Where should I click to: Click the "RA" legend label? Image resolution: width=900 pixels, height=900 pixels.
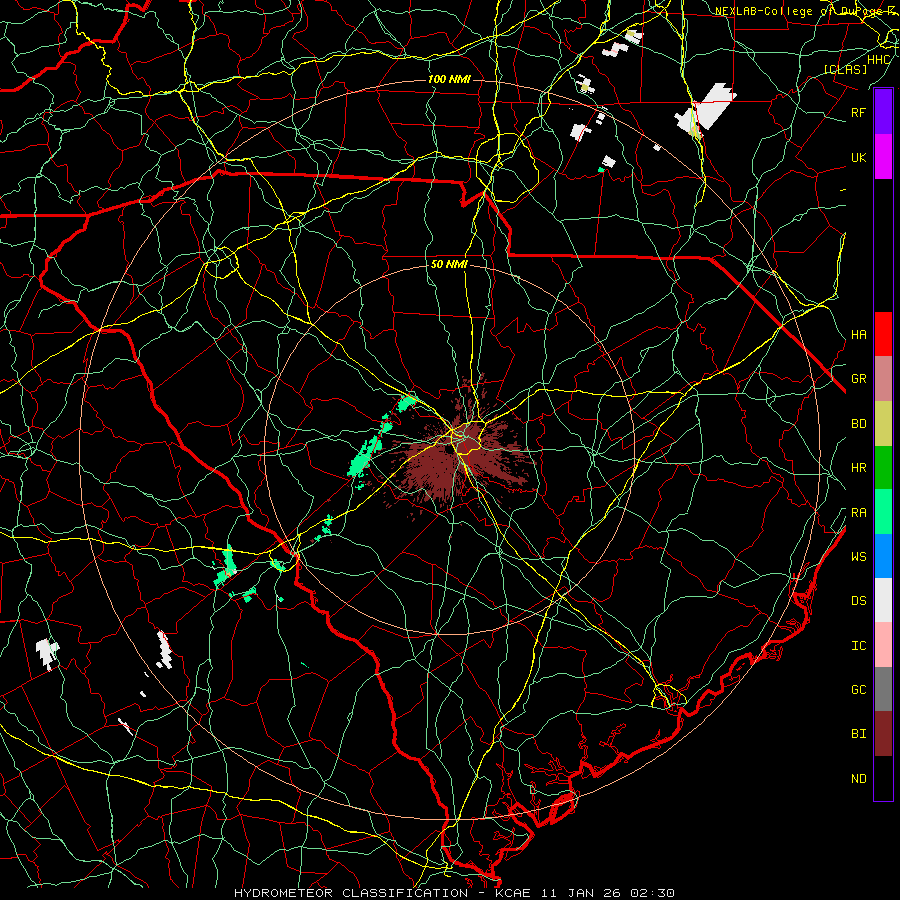(x=858, y=512)
